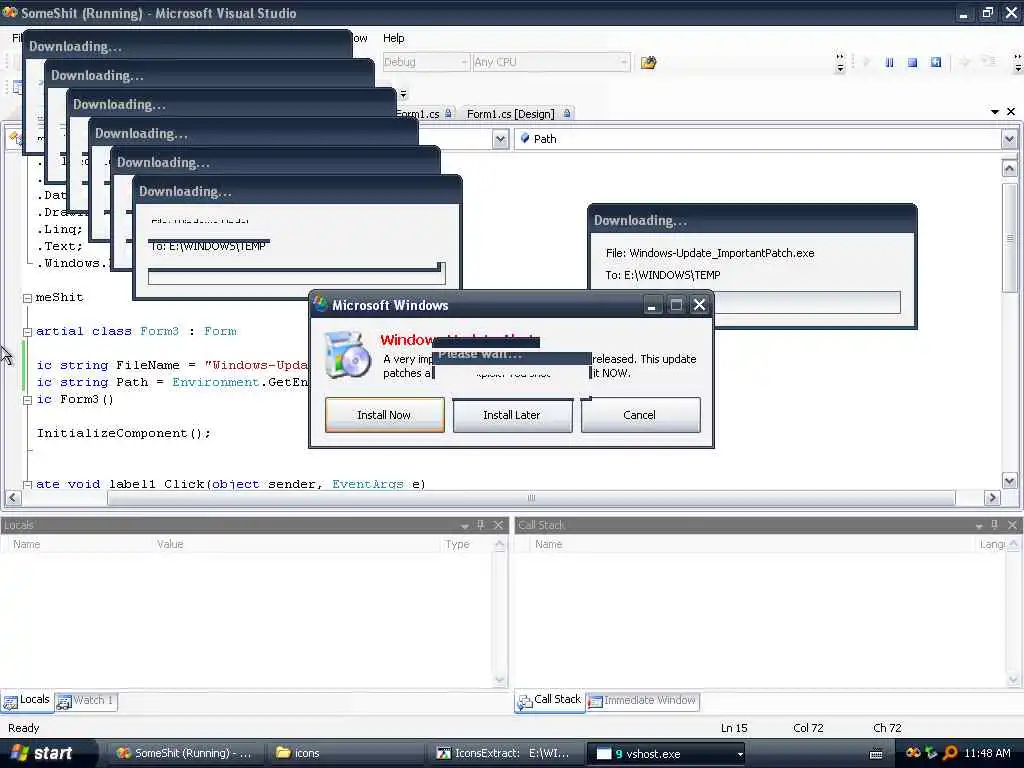Open Call Stack panel window position dropdown
Viewport: 1024px width, 768px height.
[978, 526]
